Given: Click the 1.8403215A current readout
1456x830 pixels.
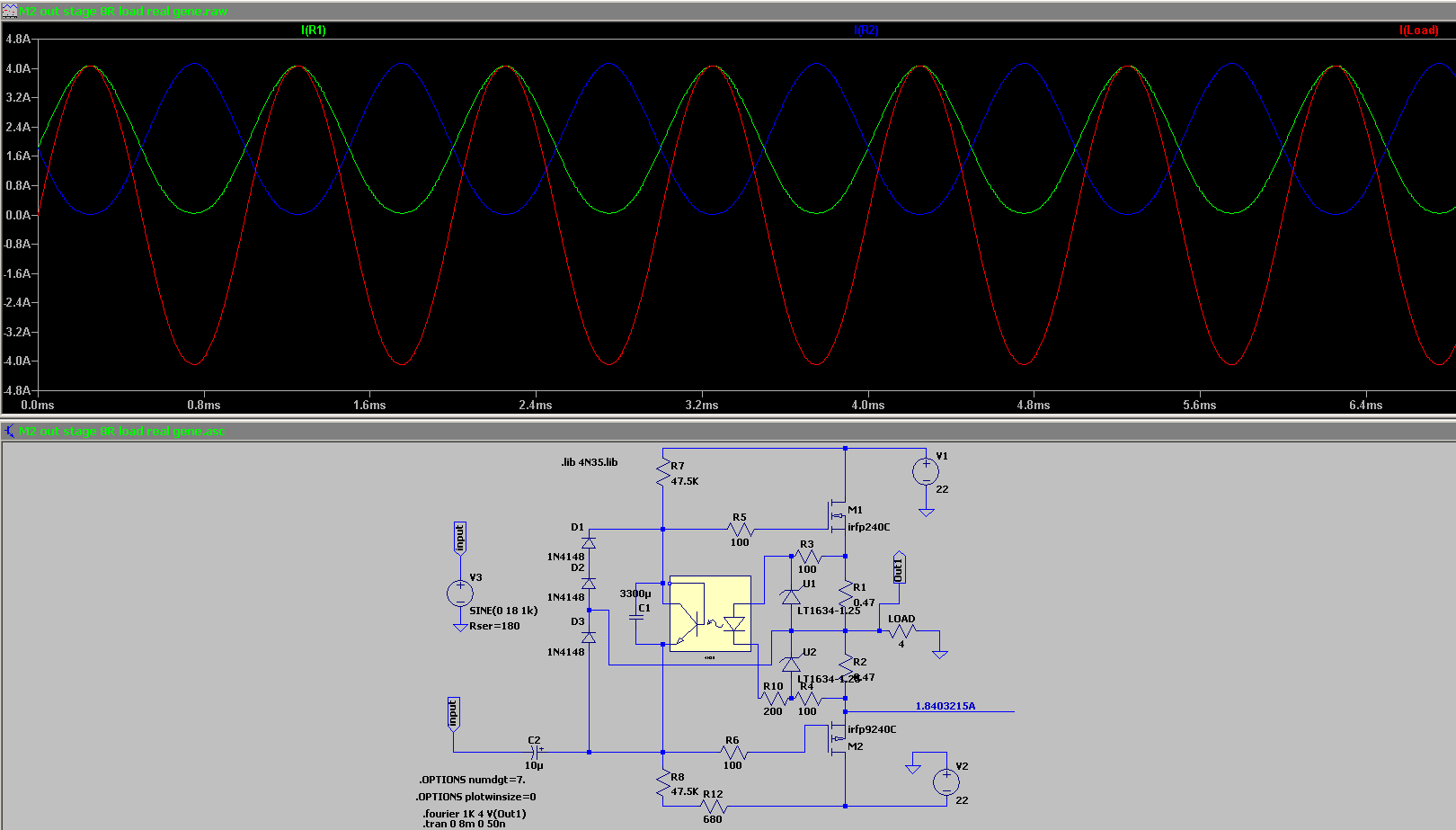Looking at the screenshot, I should click(946, 706).
